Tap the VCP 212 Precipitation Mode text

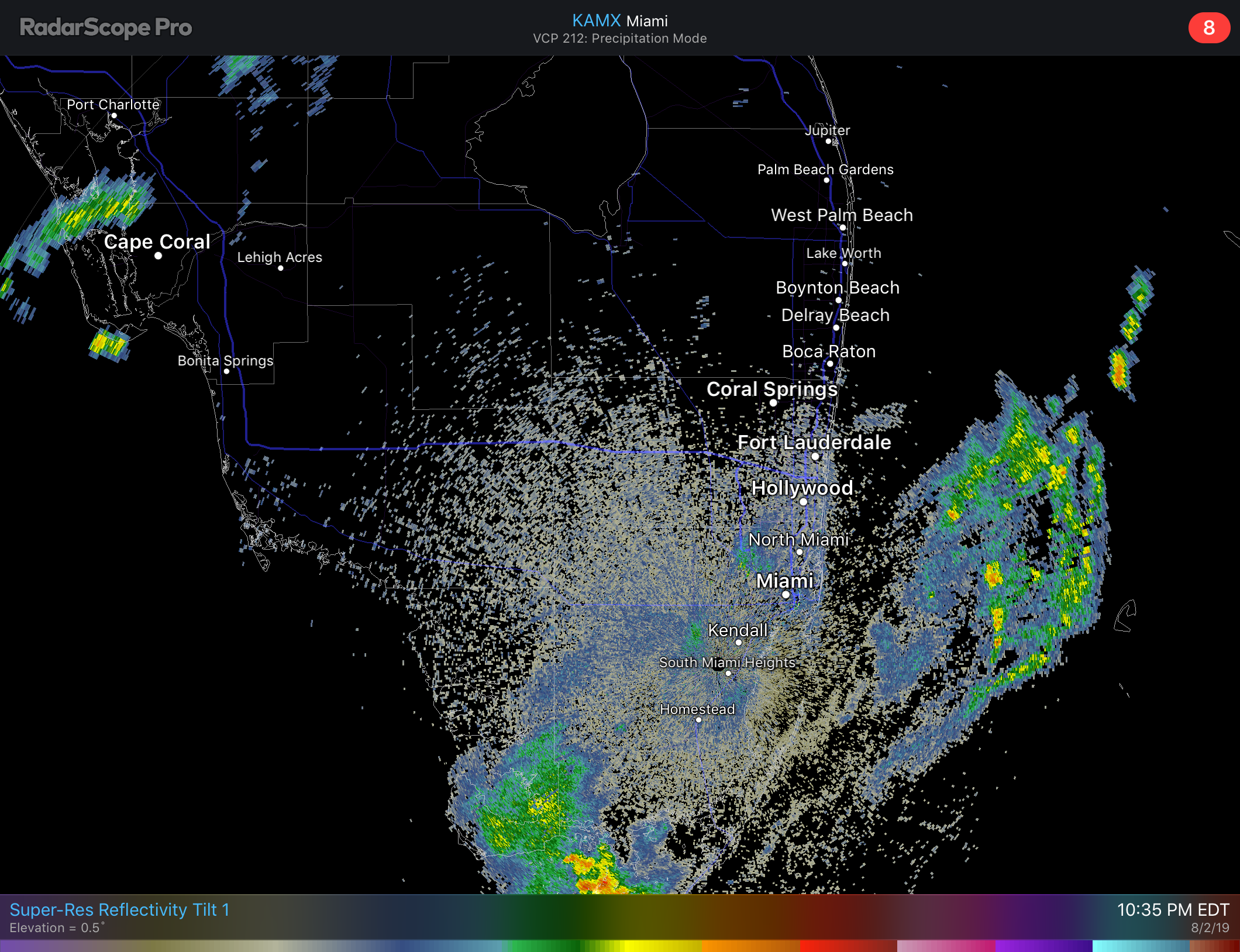tap(619, 39)
